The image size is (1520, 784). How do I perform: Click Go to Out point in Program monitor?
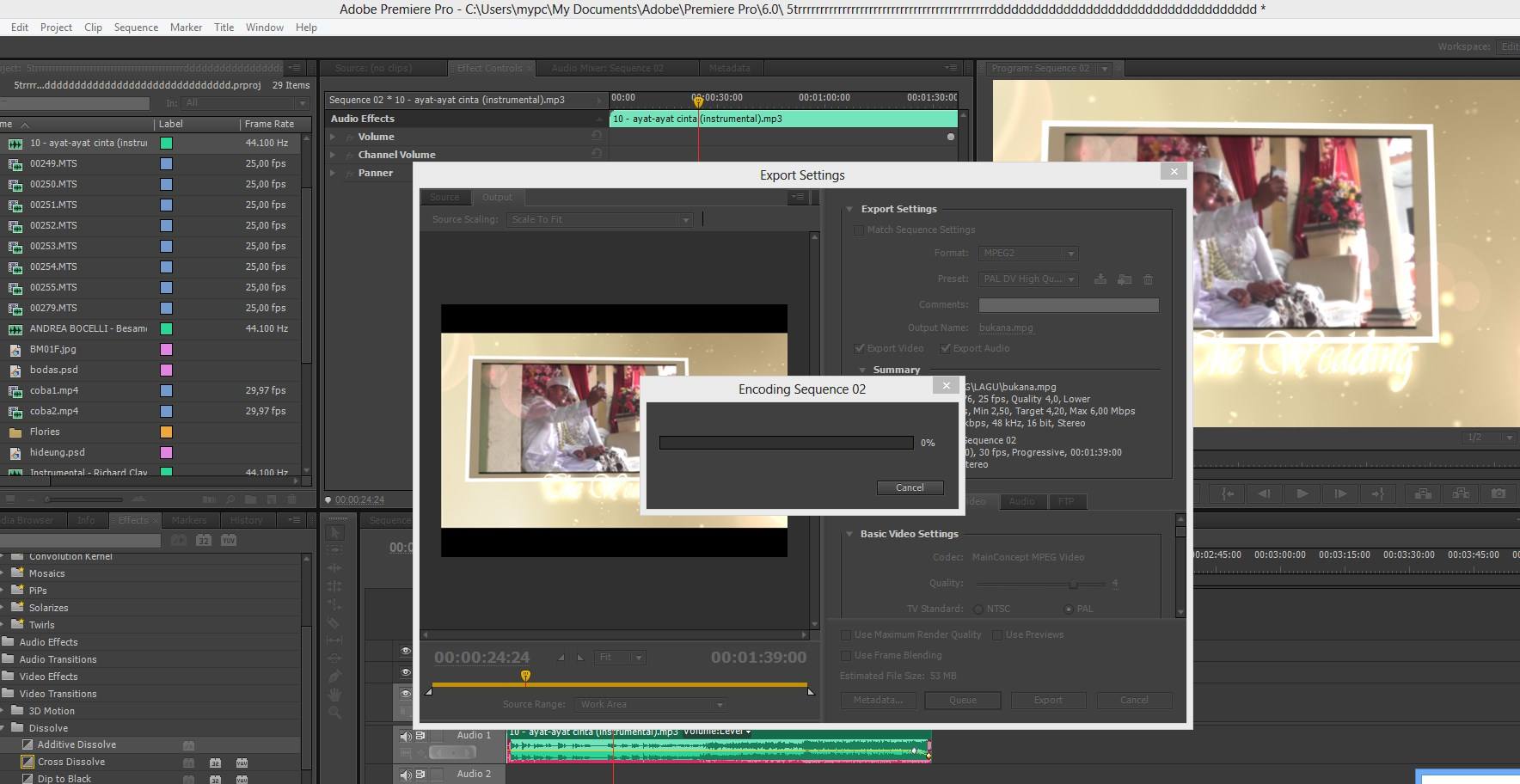coord(1378,493)
